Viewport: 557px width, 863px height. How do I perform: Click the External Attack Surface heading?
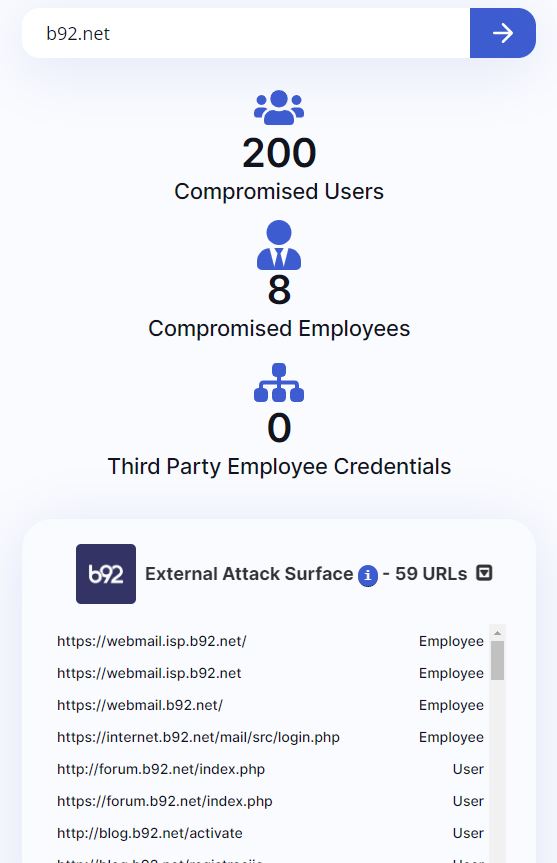pyautogui.click(x=249, y=573)
